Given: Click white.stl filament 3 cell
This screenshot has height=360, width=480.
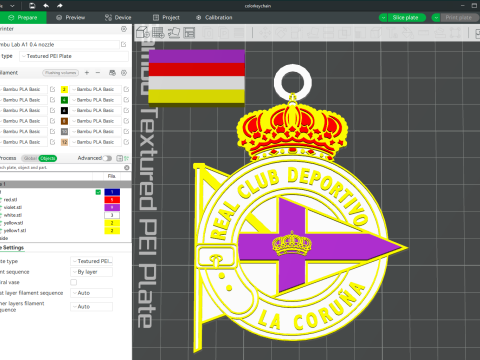Looking at the screenshot, I should point(112,215).
